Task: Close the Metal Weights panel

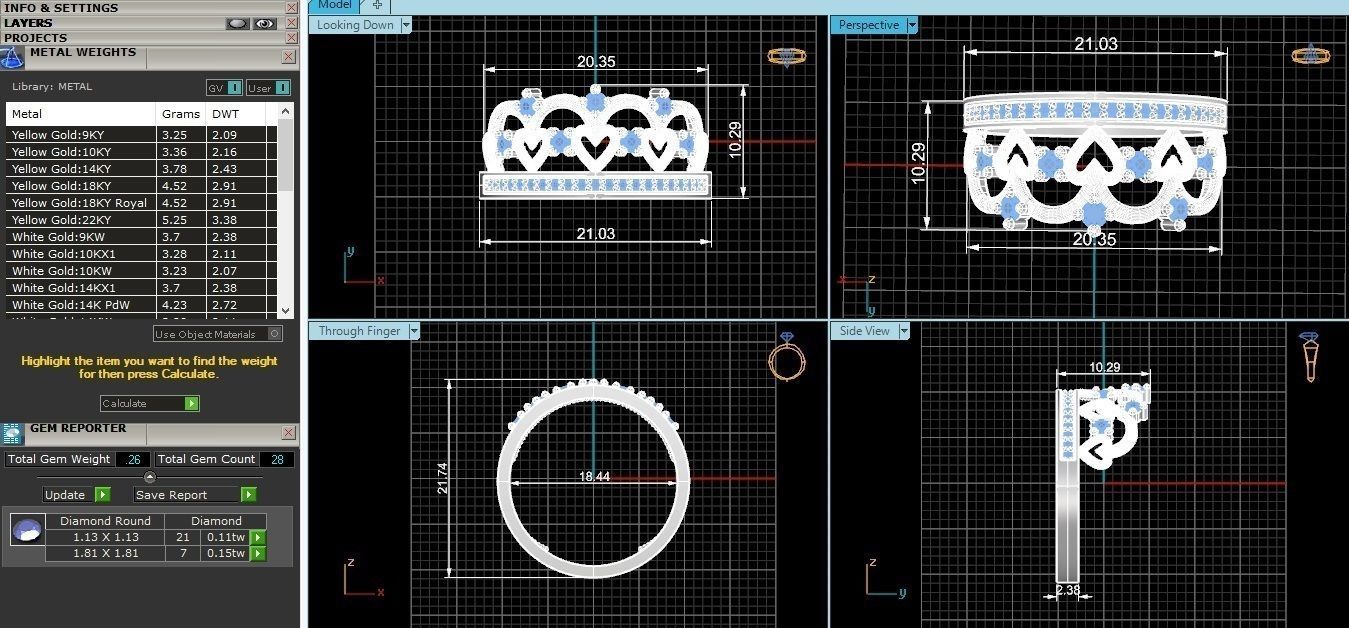Action: (x=288, y=58)
